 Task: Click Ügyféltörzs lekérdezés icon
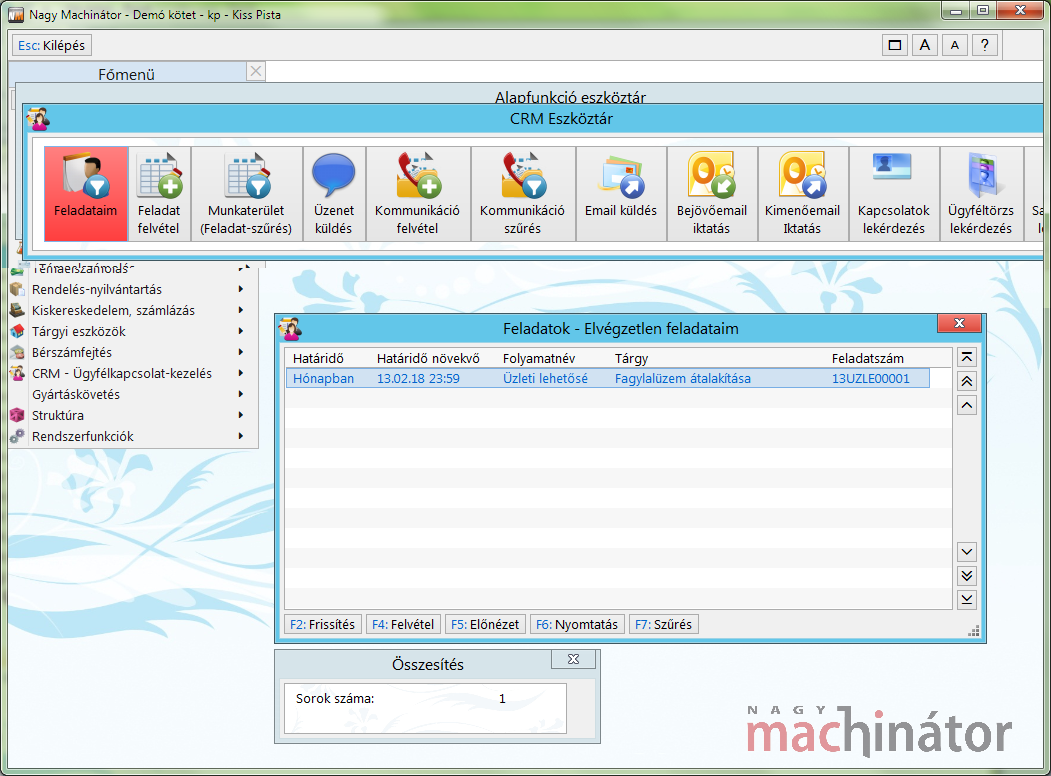click(981, 194)
